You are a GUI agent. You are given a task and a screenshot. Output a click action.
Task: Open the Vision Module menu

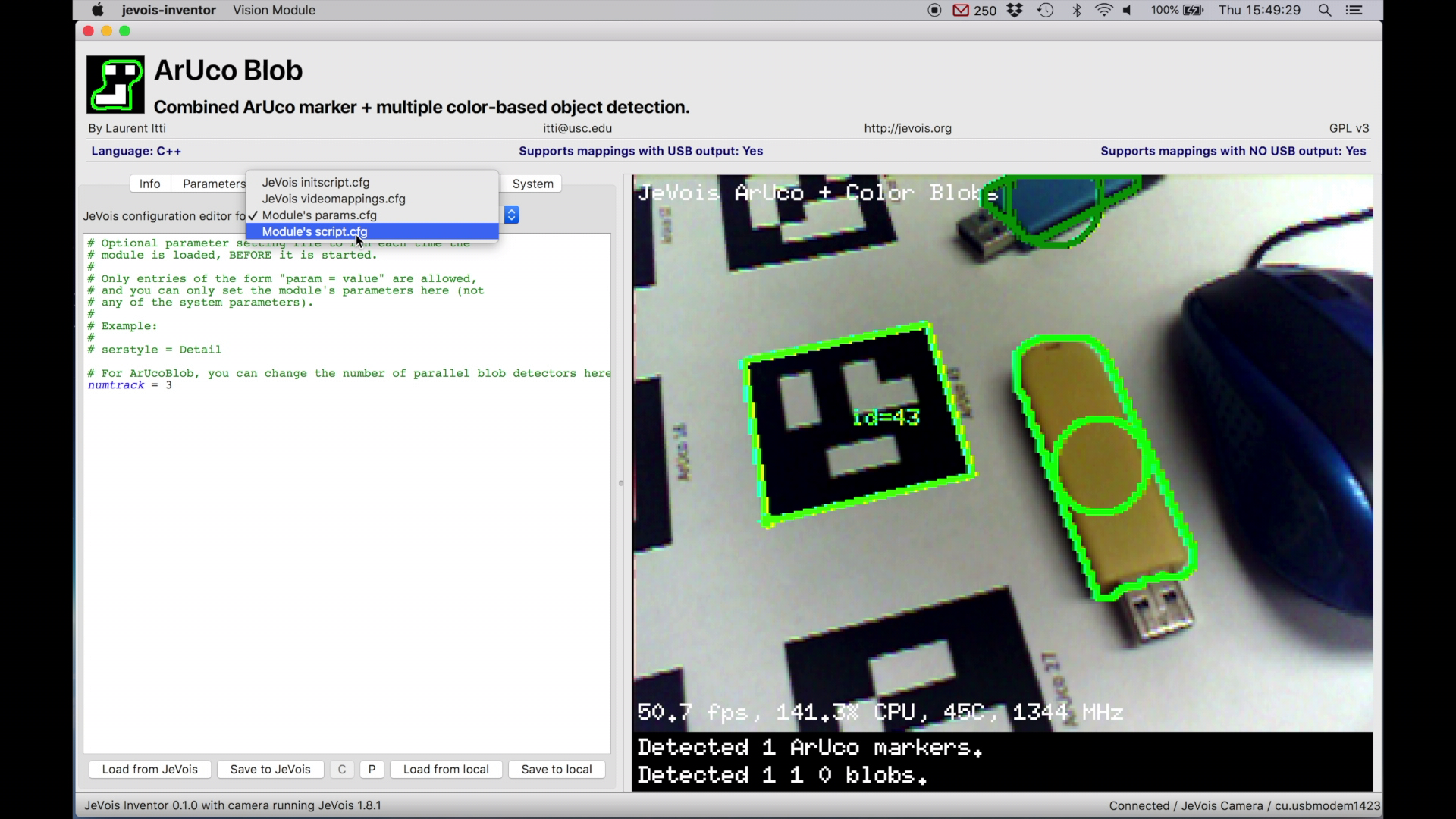tap(274, 10)
